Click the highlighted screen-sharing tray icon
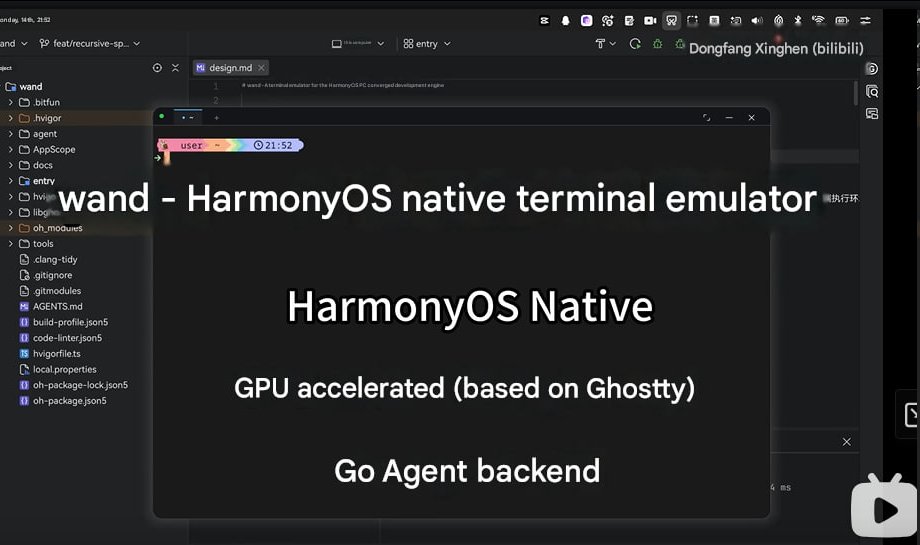 pos(671,21)
